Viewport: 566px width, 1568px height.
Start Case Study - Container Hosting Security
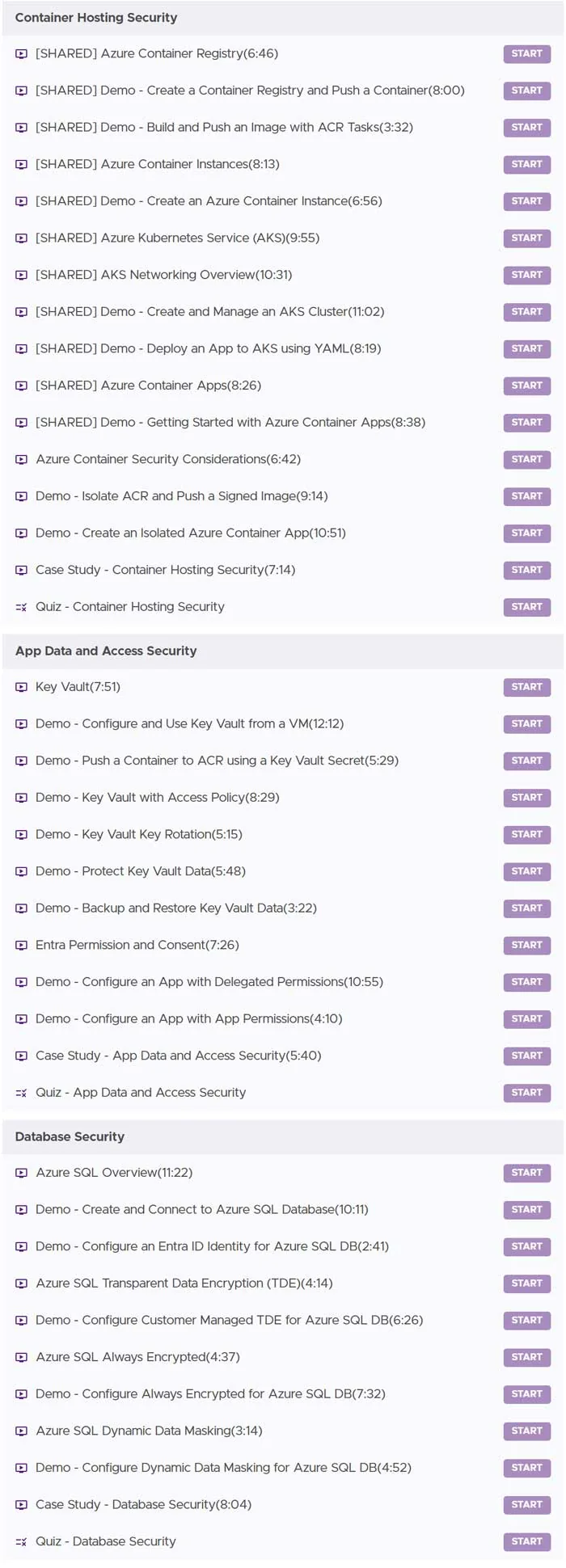[526, 571]
